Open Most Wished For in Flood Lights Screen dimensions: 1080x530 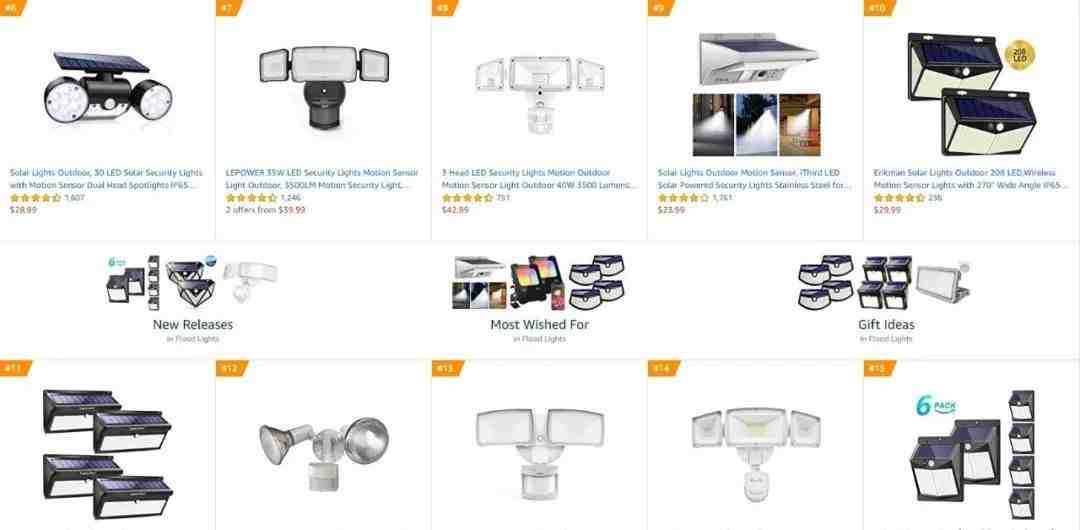point(539,325)
